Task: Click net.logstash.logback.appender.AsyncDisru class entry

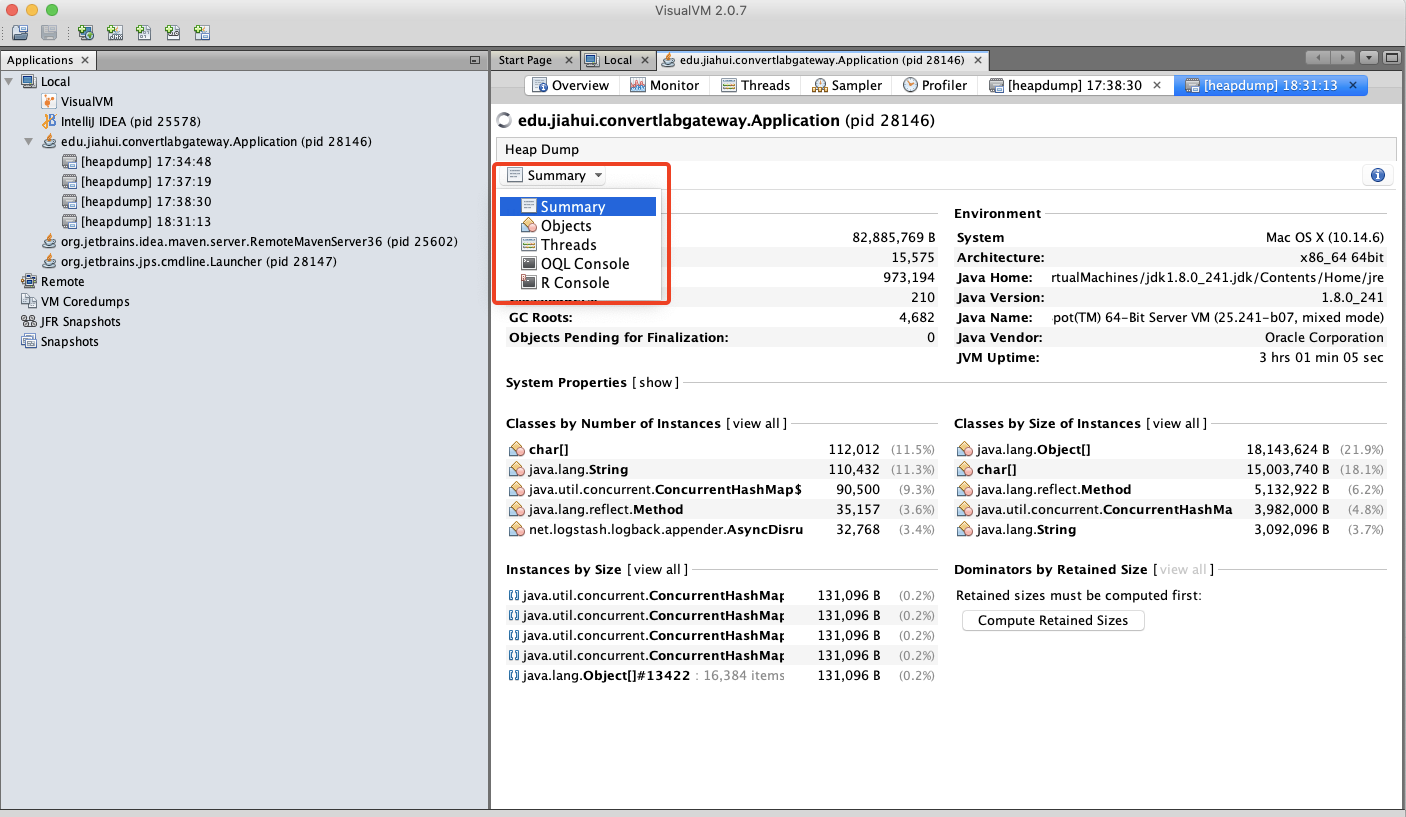Action: point(665,530)
